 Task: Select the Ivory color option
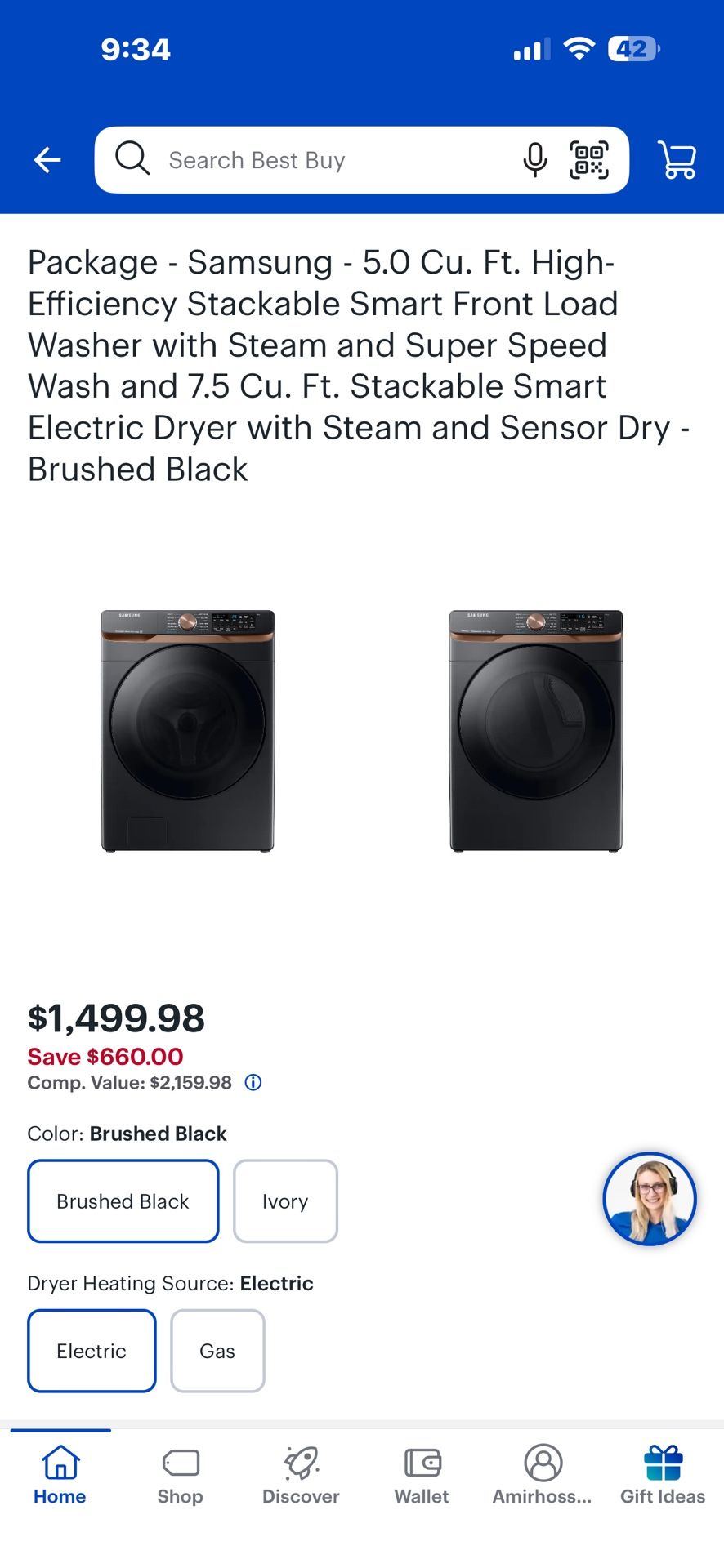(285, 1200)
